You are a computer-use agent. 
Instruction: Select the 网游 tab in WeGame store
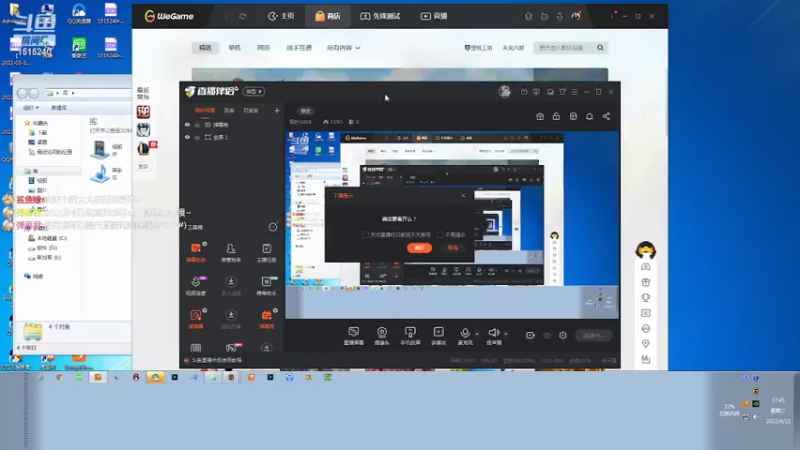click(x=263, y=47)
